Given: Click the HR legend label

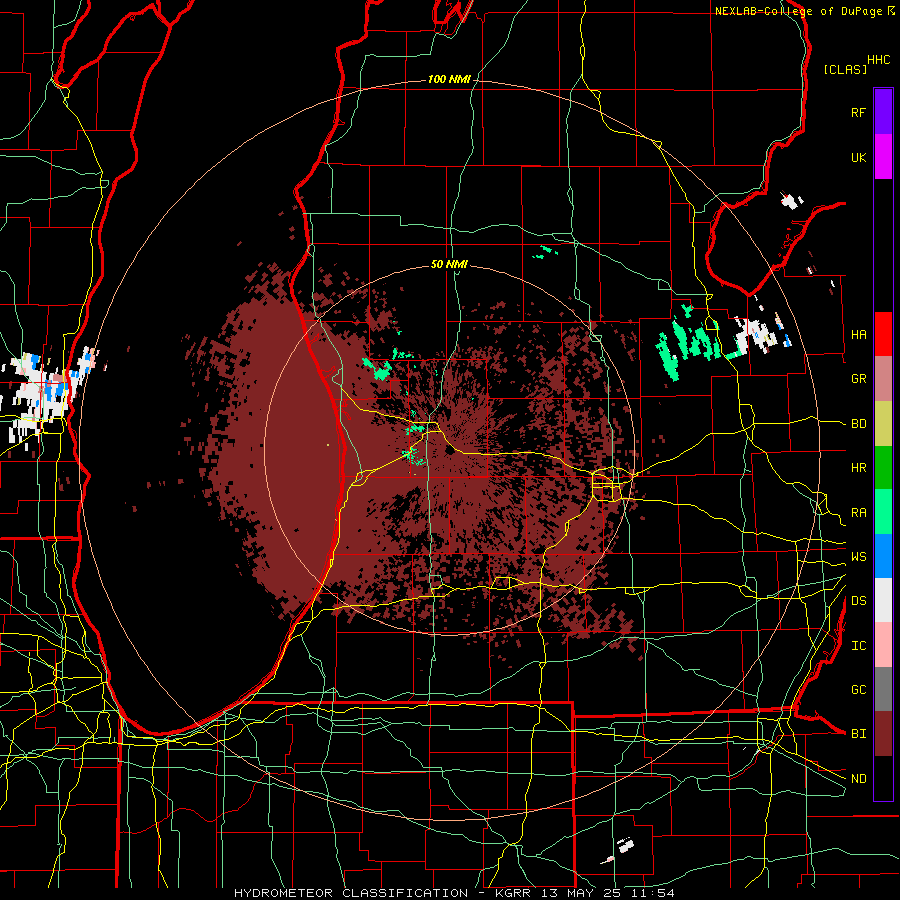Looking at the screenshot, I should [x=859, y=468].
